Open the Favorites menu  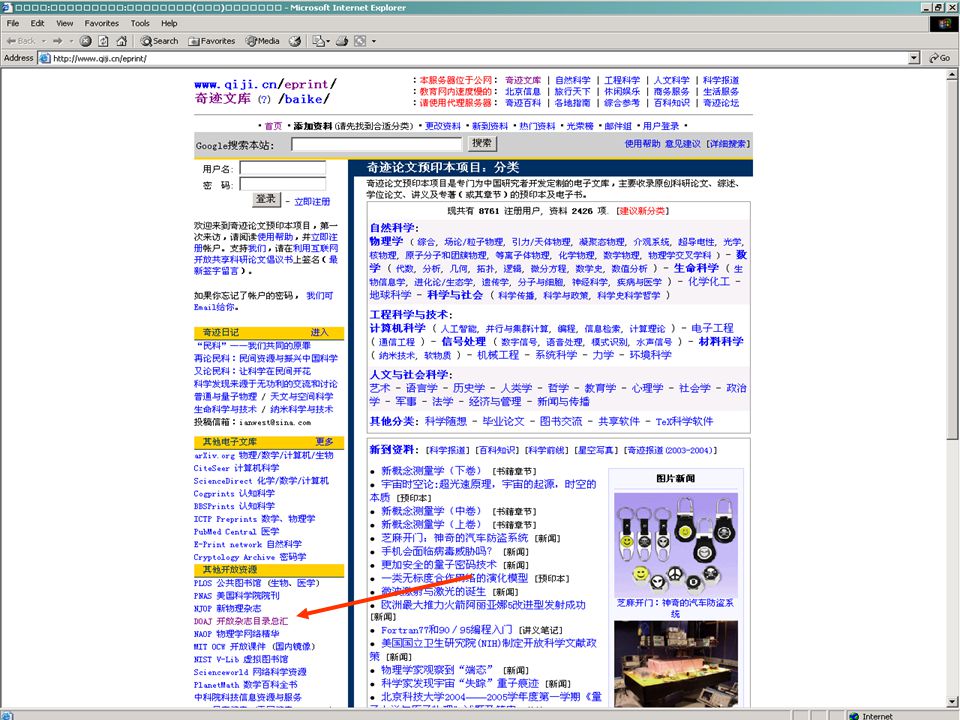point(102,23)
